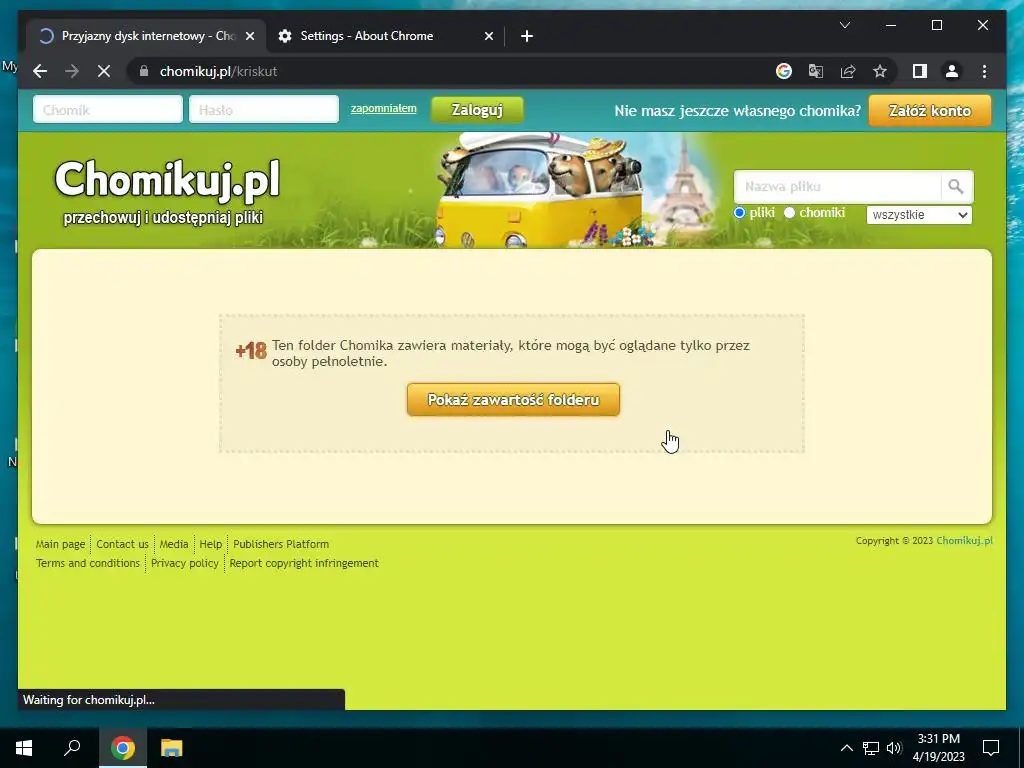Image resolution: width=1024 pixels, height=768 pixels.
Task: Open the tab search chevron
Action: coord(844,25)
